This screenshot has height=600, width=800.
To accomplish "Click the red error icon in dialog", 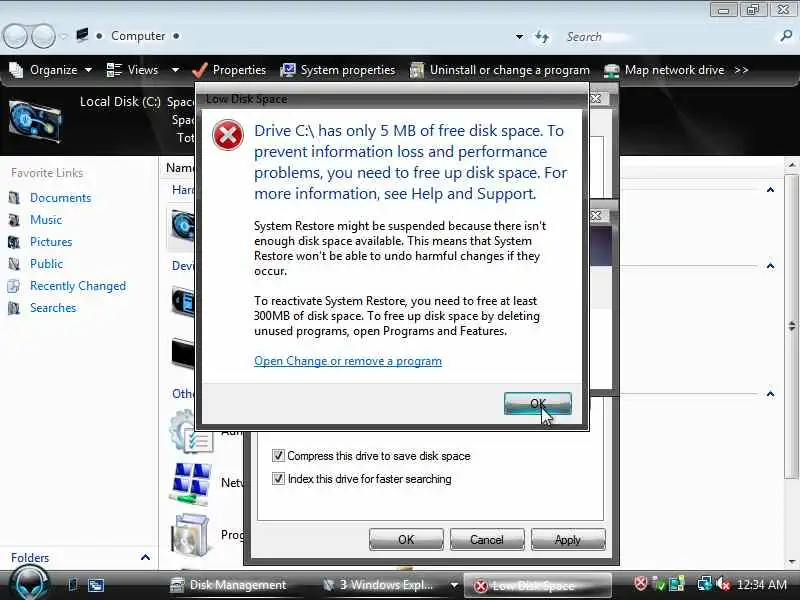I will click(228, 135).
